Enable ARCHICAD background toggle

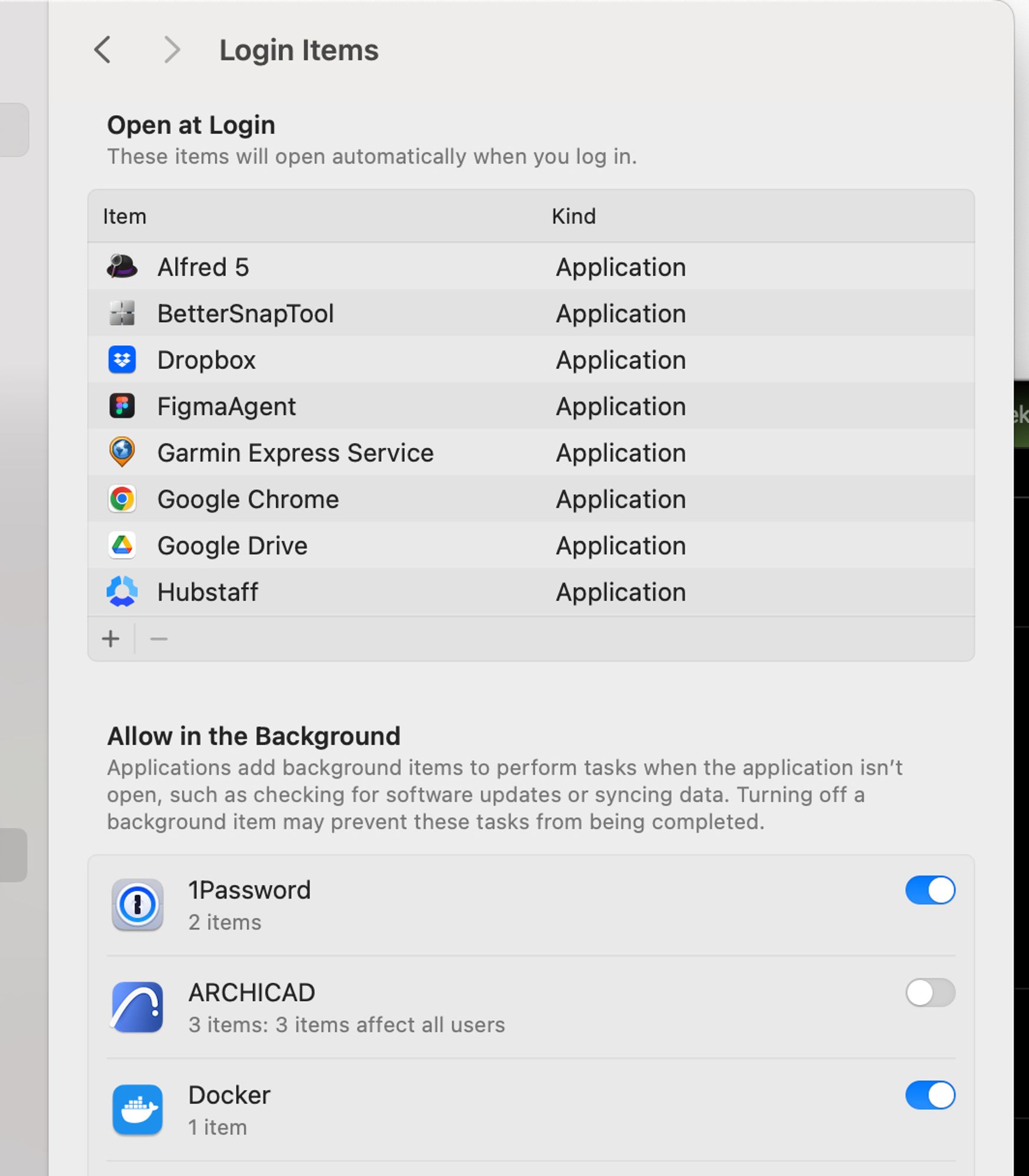tap(930, 993)
